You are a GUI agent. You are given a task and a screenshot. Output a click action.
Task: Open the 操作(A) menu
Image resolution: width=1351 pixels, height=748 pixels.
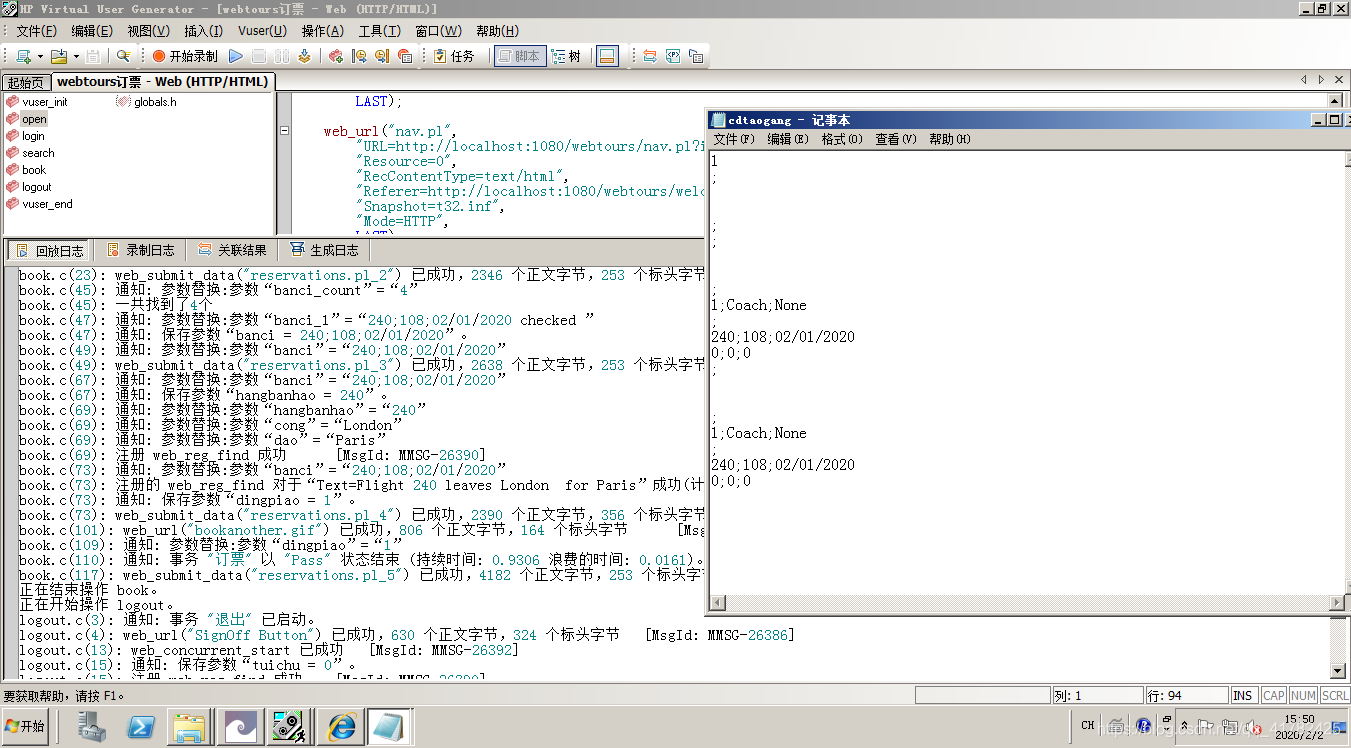point(322,31)
